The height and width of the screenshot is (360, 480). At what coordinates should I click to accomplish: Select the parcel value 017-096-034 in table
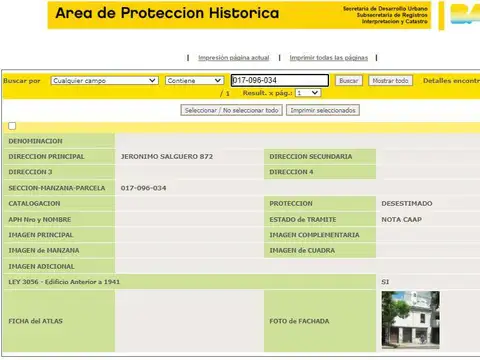click(143, 188)
